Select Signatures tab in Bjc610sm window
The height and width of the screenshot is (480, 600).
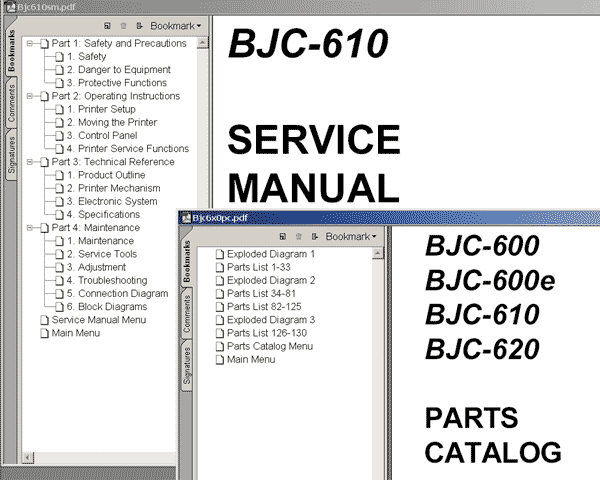coord(11,155)
